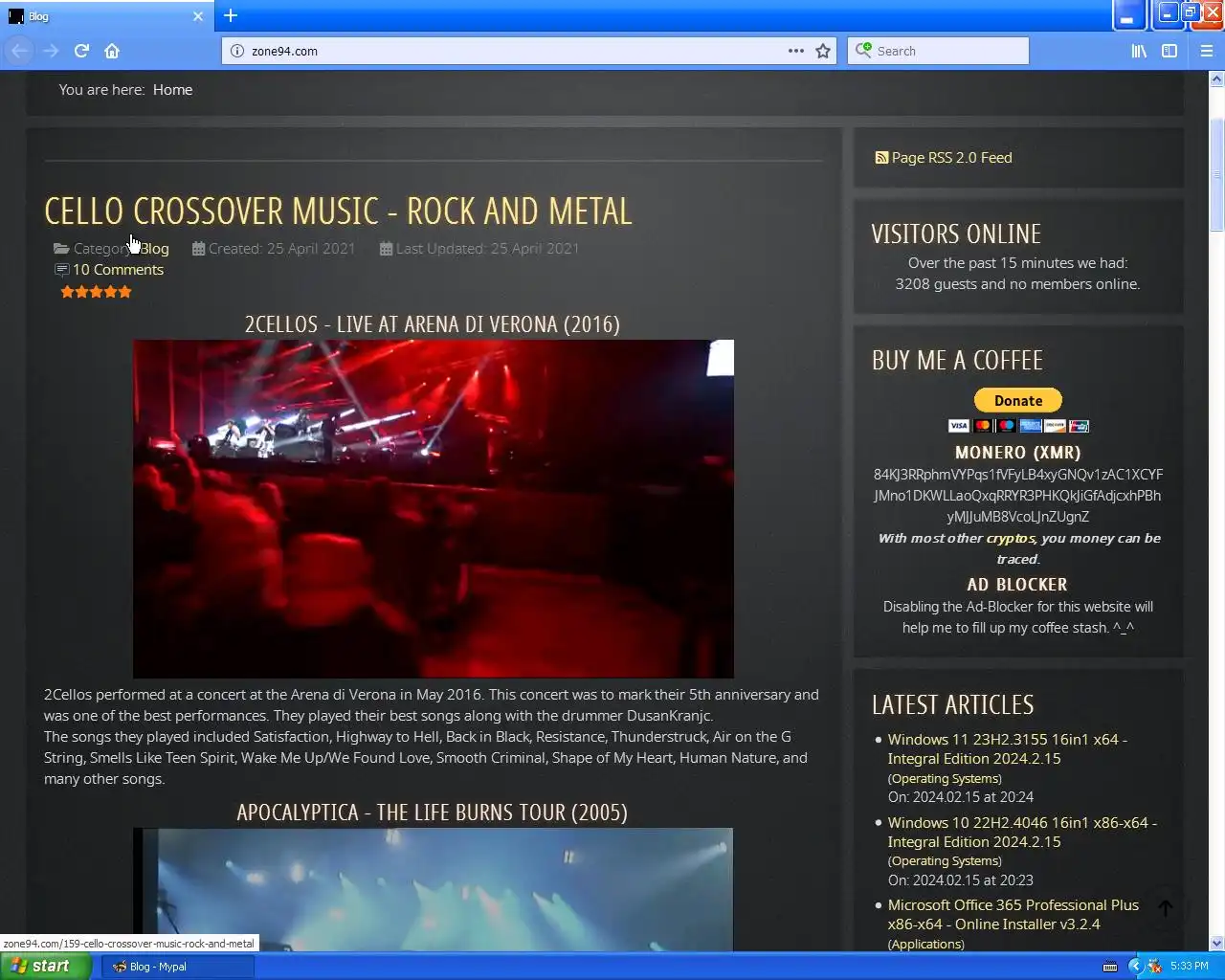This screenshot has height=980, width=1225.
Task: Click the on-screen keyboard tray icon
Action: pos(1110,967)
